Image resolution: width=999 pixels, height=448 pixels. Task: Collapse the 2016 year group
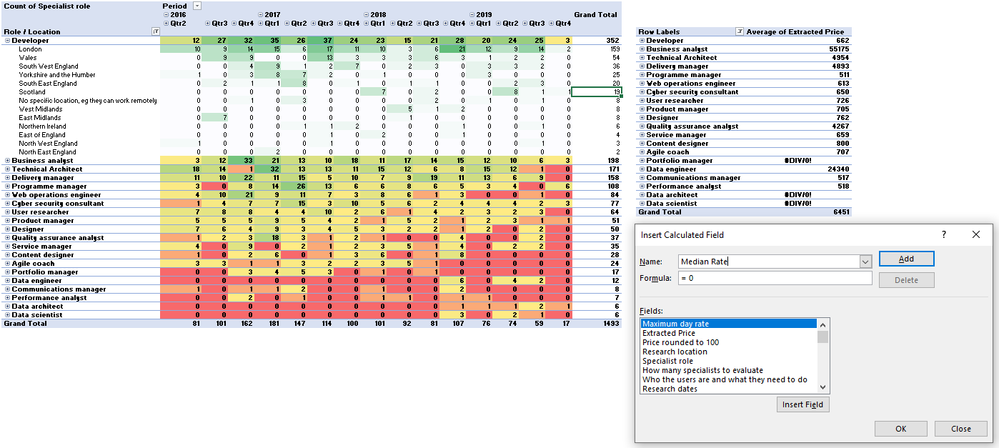point(166,14)
